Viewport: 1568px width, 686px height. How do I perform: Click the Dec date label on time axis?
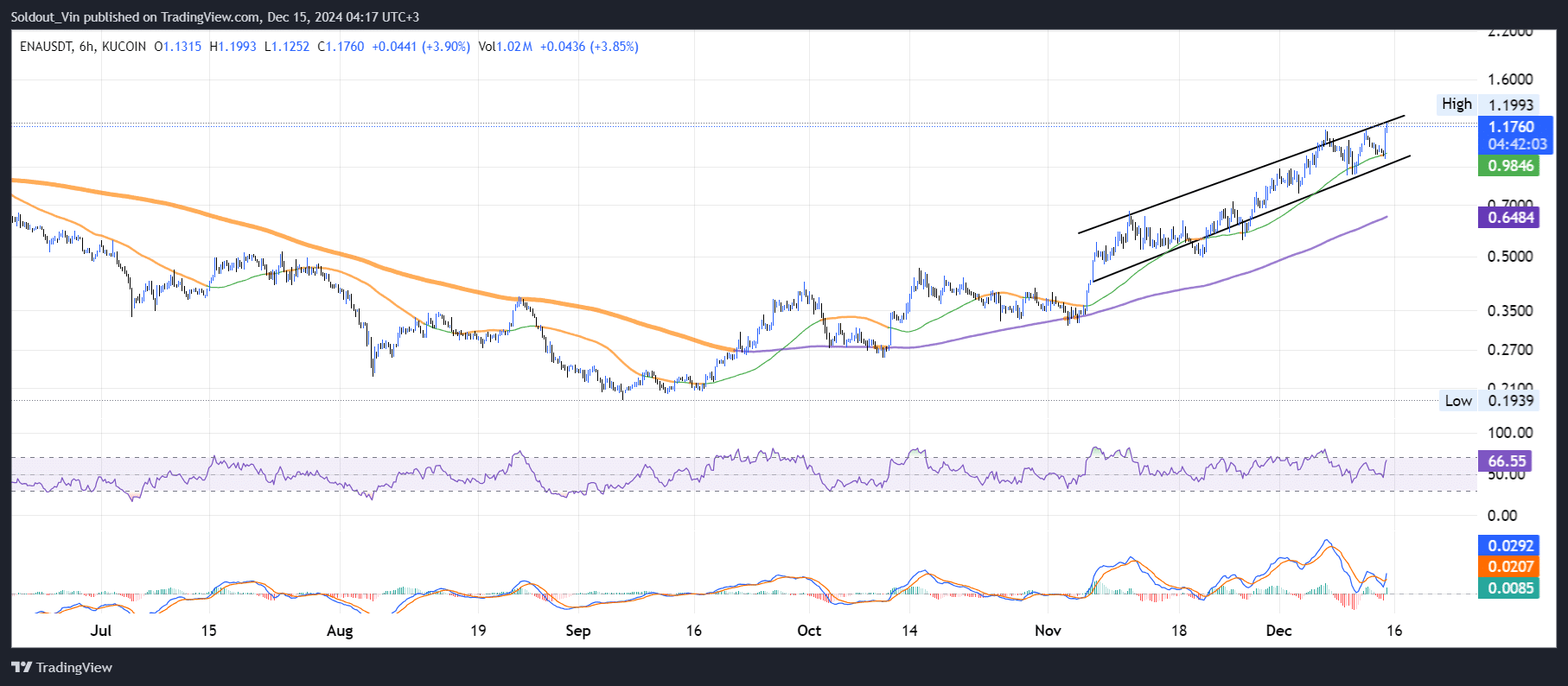(1278, 631)
